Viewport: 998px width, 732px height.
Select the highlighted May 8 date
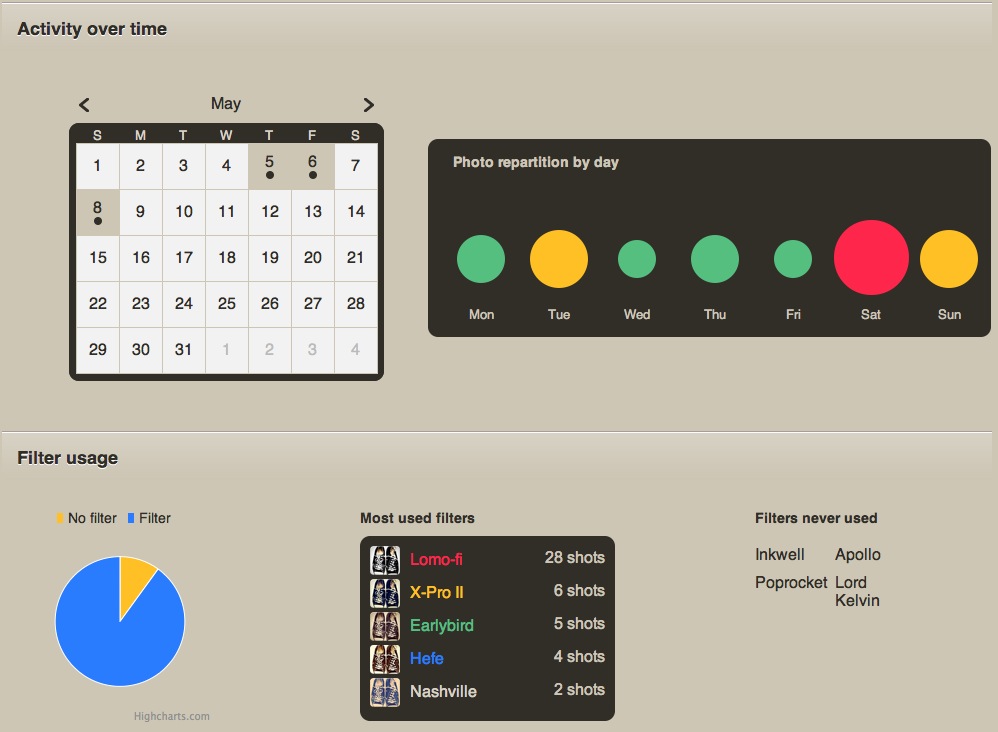[98, 212]
